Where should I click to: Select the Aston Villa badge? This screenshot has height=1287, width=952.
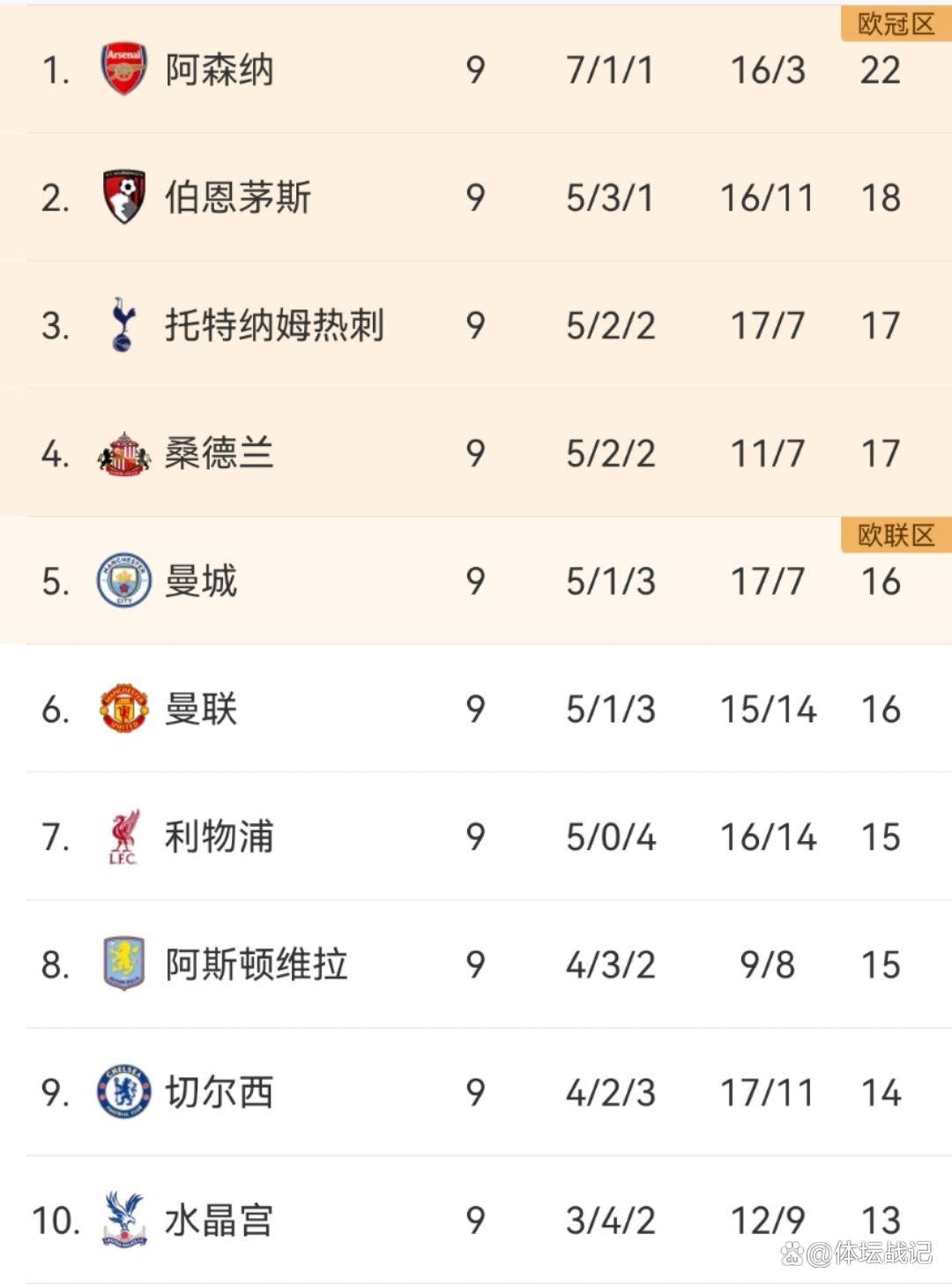(123, 963)
